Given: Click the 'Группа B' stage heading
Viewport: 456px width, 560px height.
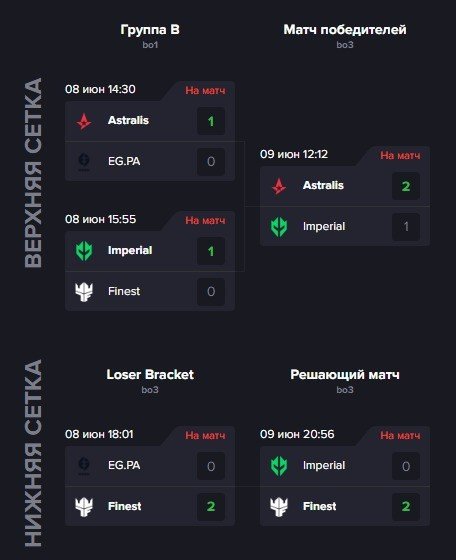Looking at the screenshot, I should (150, 30).
